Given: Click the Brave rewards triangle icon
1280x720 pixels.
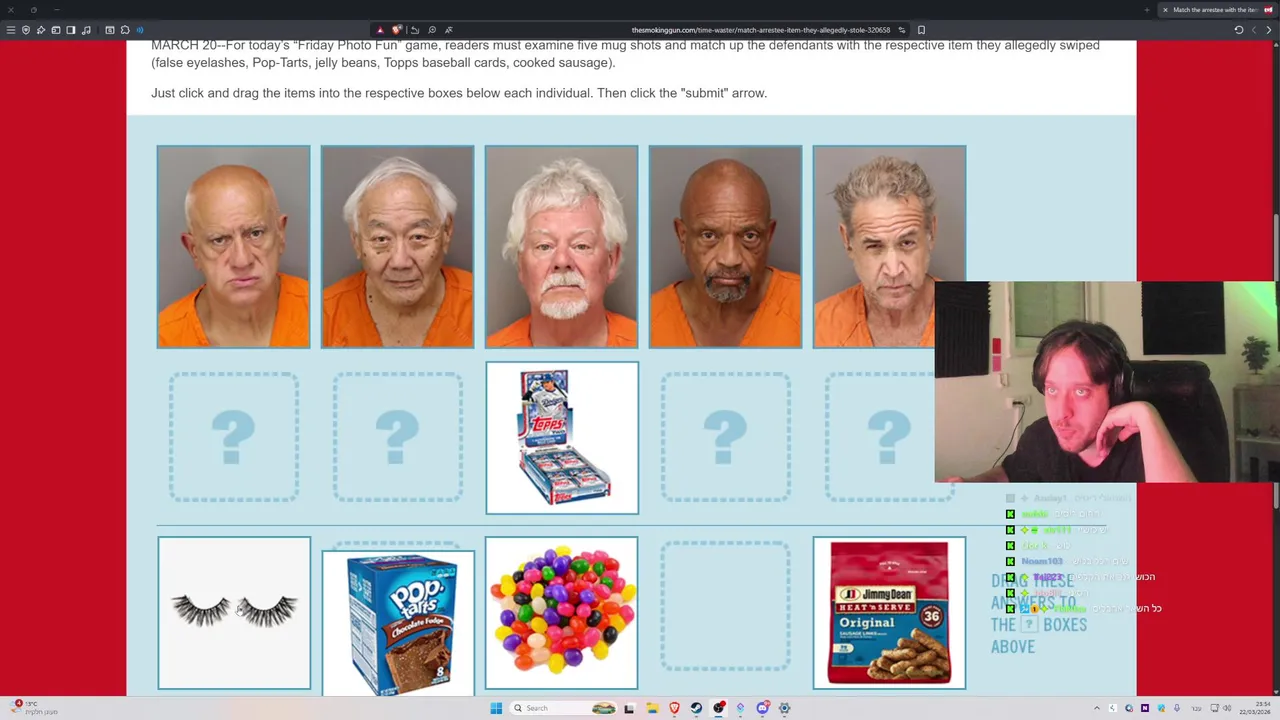Looking at the screenshot, I should coord(380,30).
